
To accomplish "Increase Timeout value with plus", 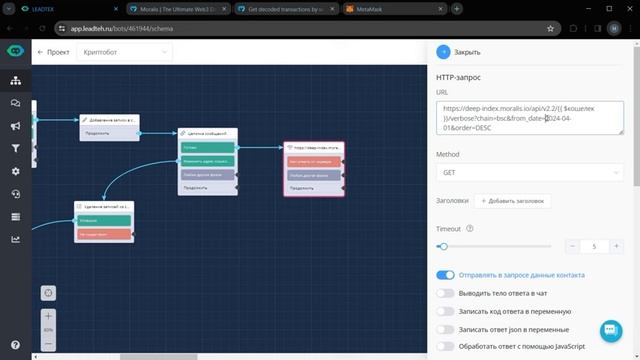I will point(616,246).
